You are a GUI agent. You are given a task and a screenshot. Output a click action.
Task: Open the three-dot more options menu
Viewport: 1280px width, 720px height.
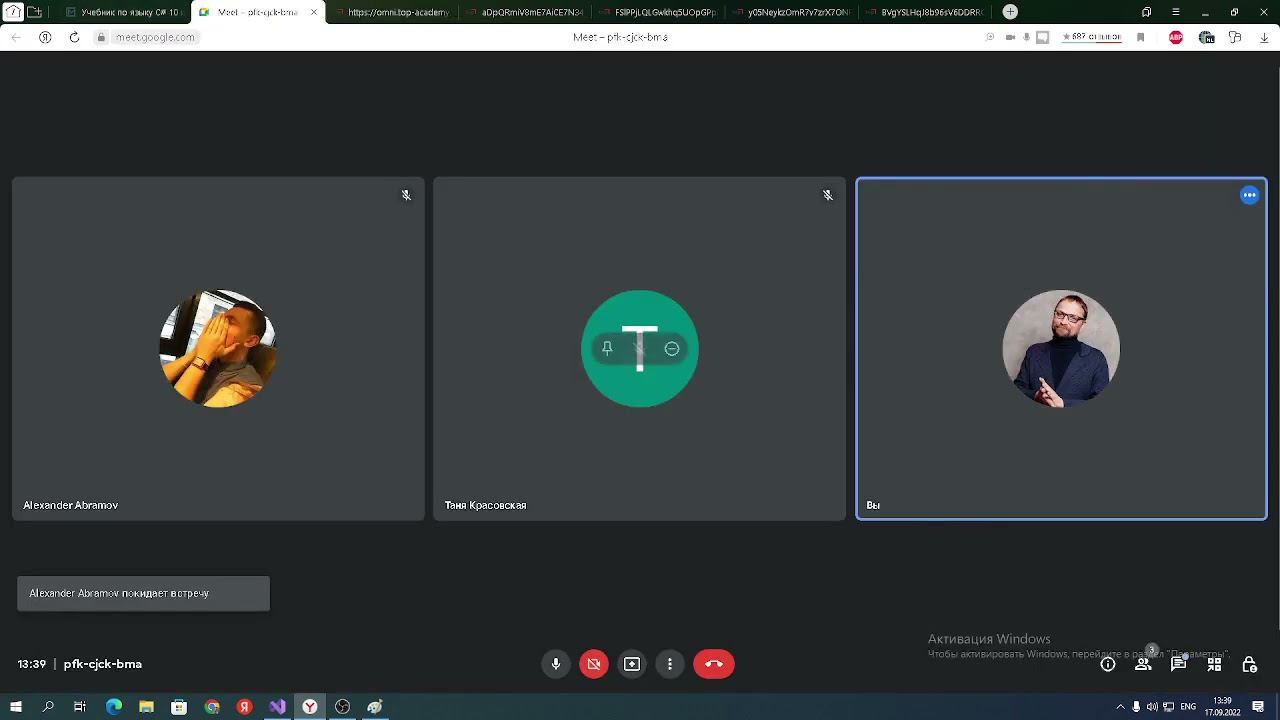click(670, 664)
